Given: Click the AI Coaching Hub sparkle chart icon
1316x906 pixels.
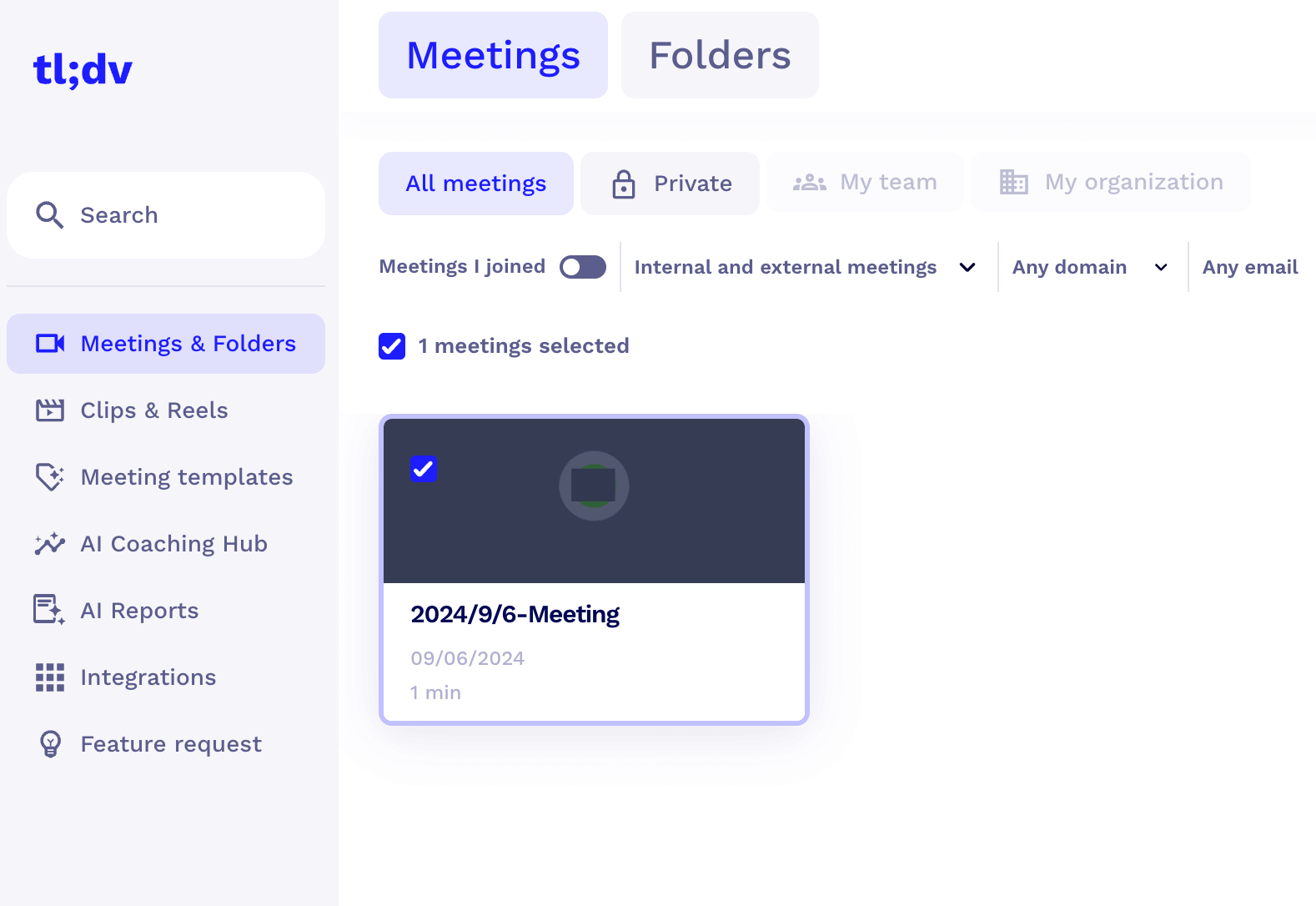Looking at the screenshot, I should pos(50,544).
